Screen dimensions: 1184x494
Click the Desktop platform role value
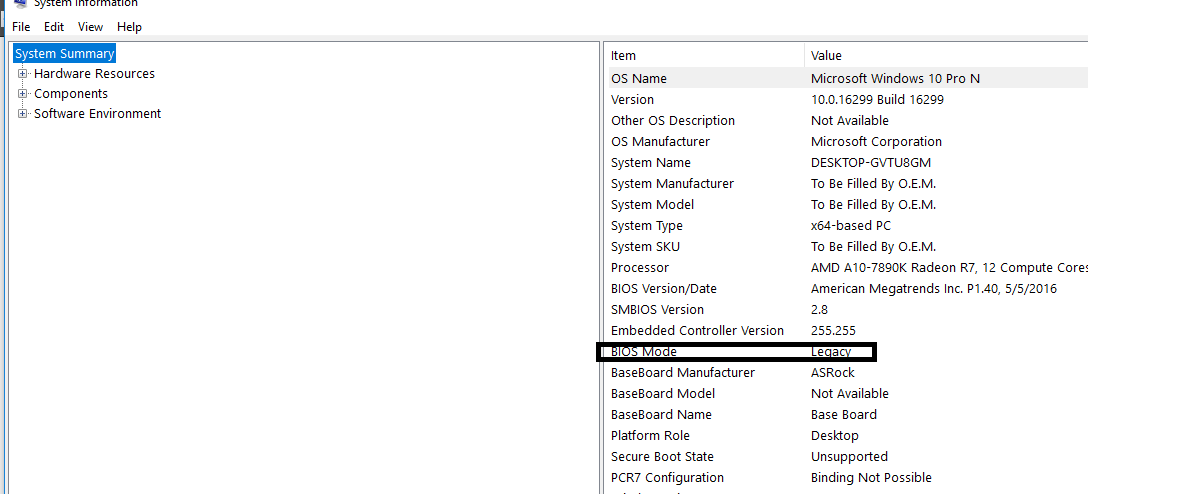(x=834, y=436)
